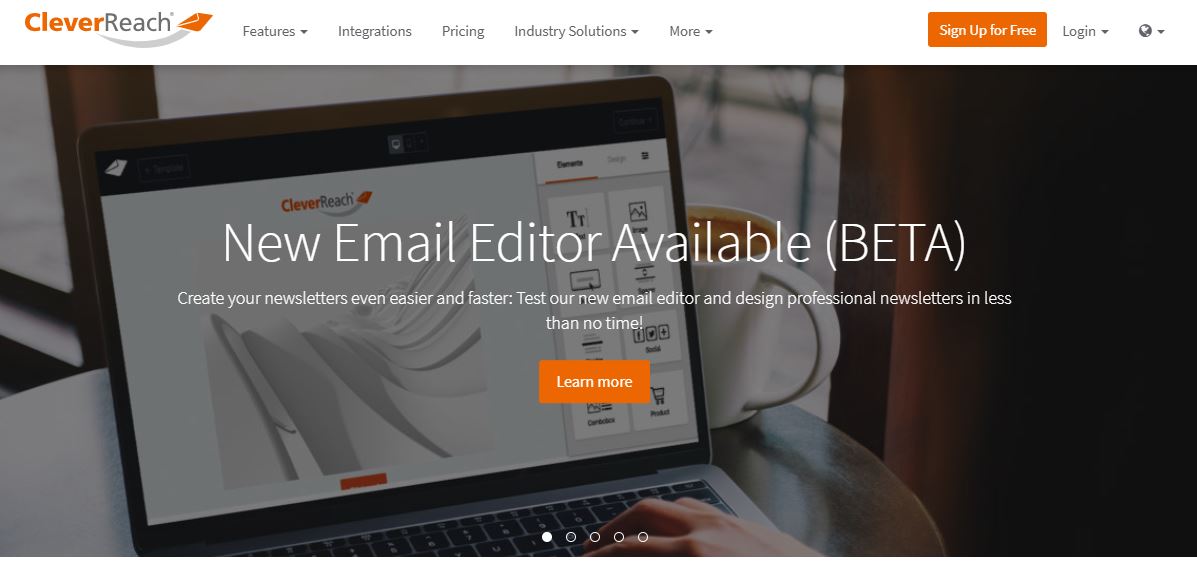Open the More dropdown menu

[691, 31]
